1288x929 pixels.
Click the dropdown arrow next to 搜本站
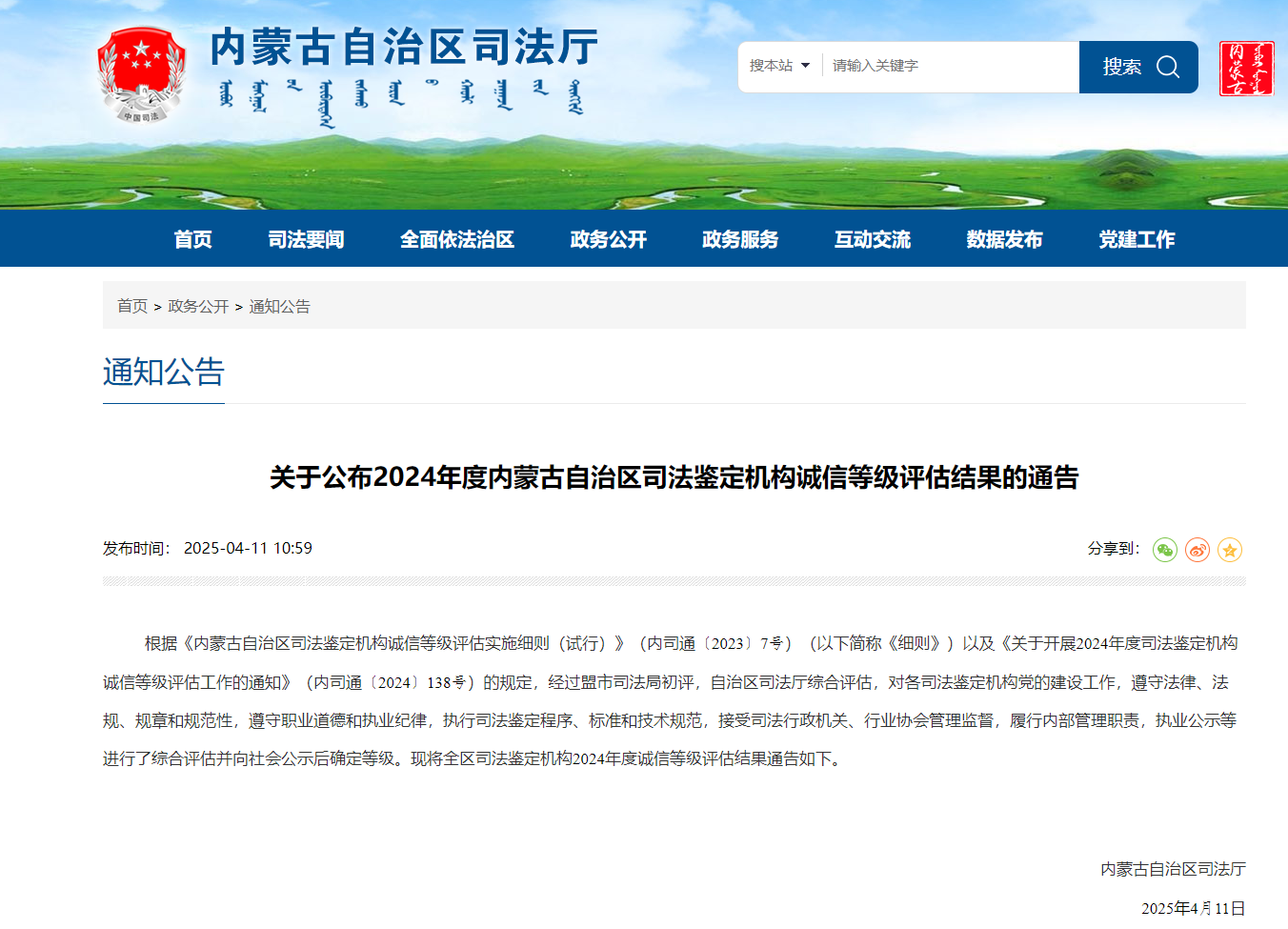click(x=805, y=67)
